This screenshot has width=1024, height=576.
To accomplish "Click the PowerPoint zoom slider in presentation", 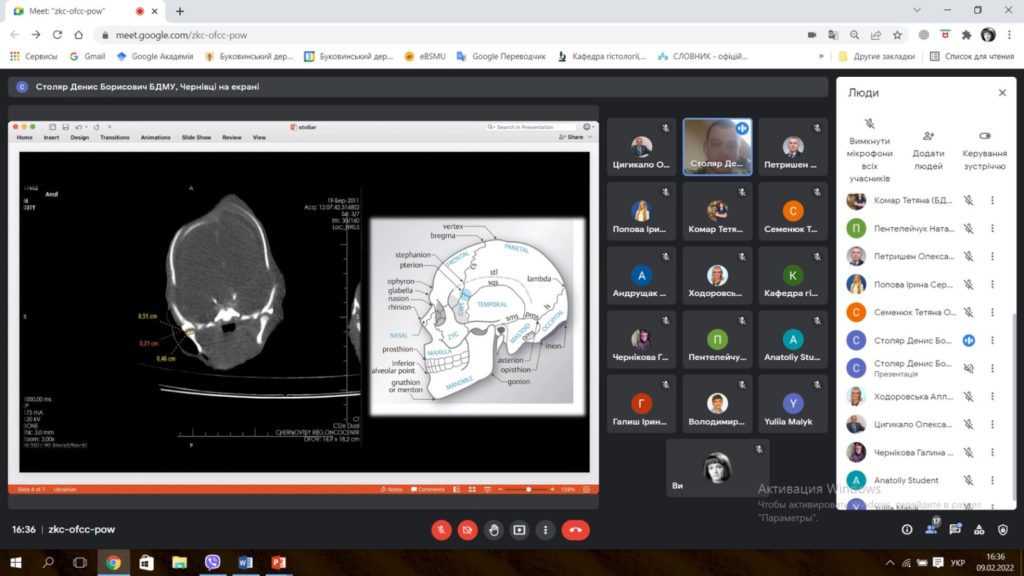I will [x=530, y=489].
